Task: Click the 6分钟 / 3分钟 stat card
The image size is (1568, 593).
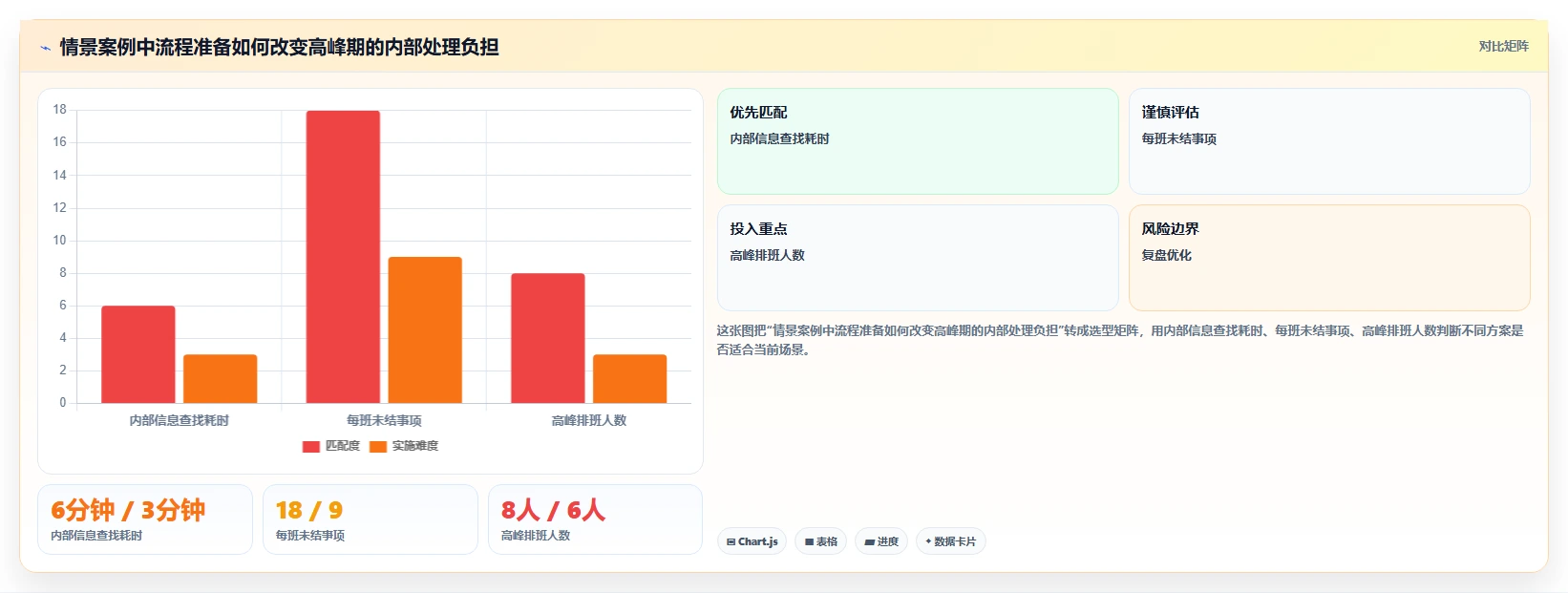Action: click(x=145, y=519)
